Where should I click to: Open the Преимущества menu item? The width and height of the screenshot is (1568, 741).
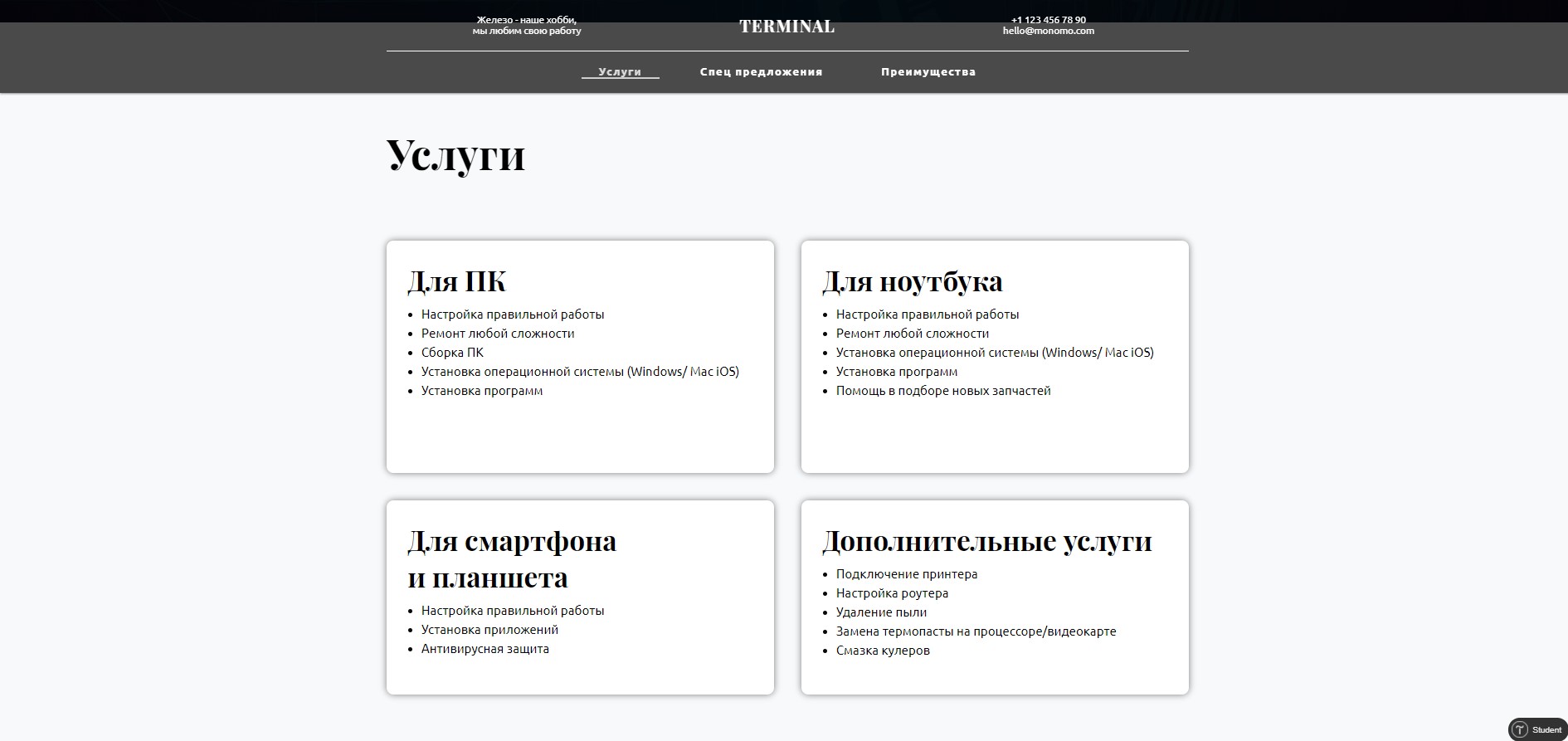[928, 72]
